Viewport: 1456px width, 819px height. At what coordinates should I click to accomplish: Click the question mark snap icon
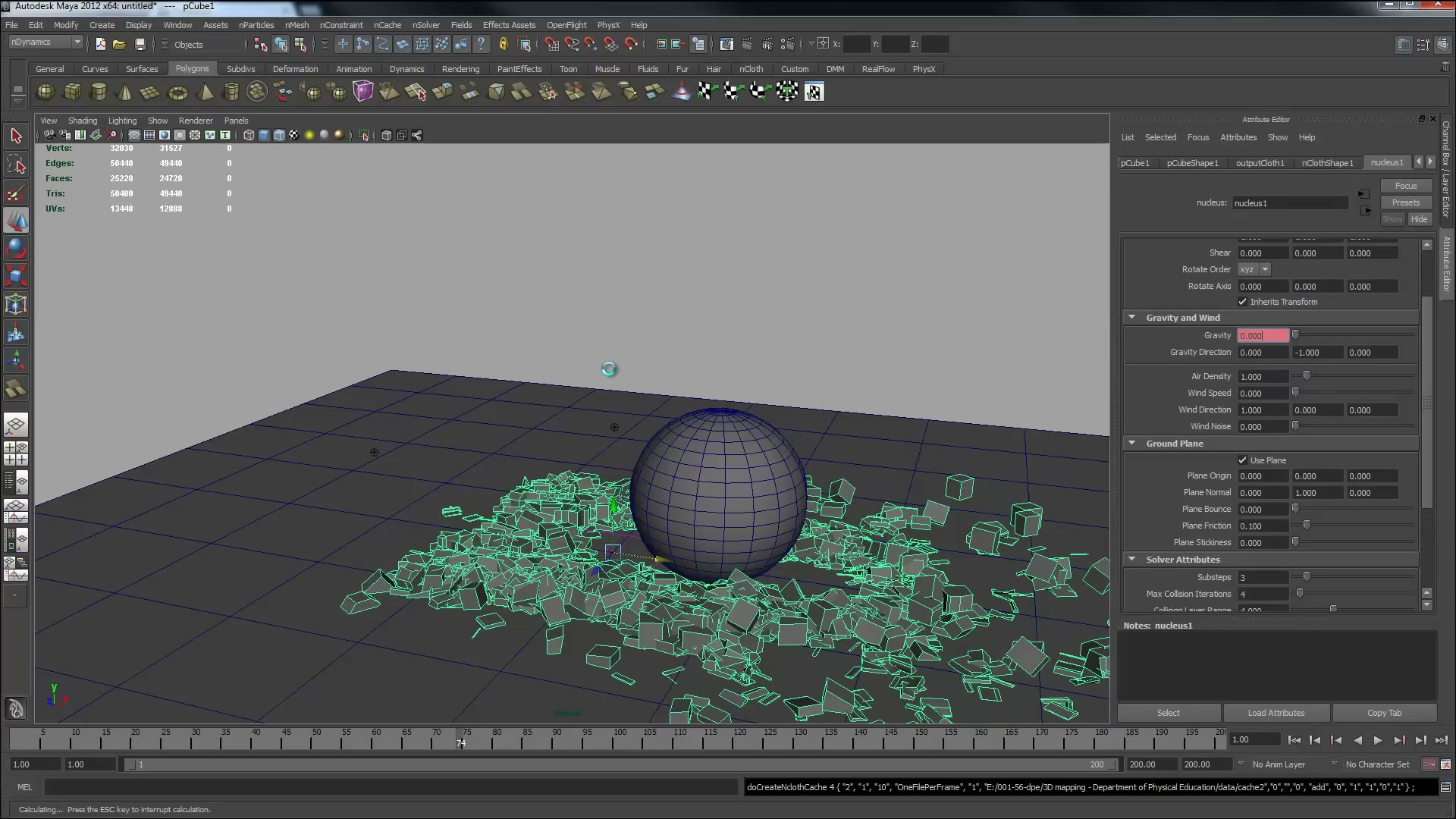click(481, 44)
